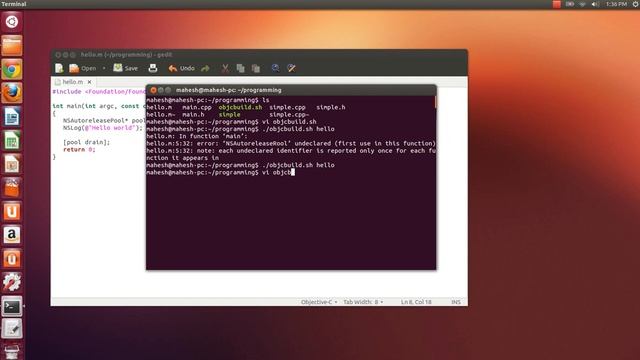This screenshot has width=640, height=360.
Task: Open the Files manager in launcher
Action: (x=12, y=45)
